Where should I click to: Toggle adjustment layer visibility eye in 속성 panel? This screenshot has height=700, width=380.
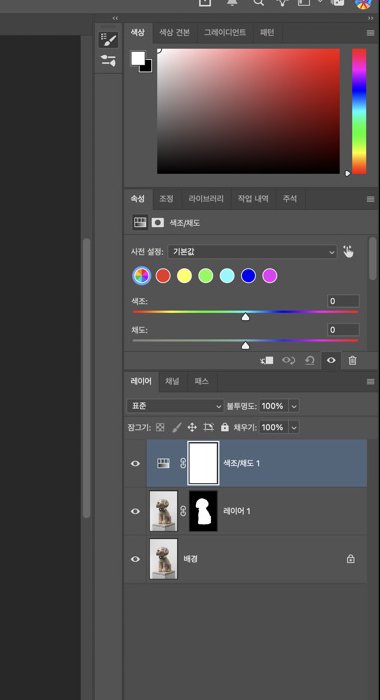(331, 361)
